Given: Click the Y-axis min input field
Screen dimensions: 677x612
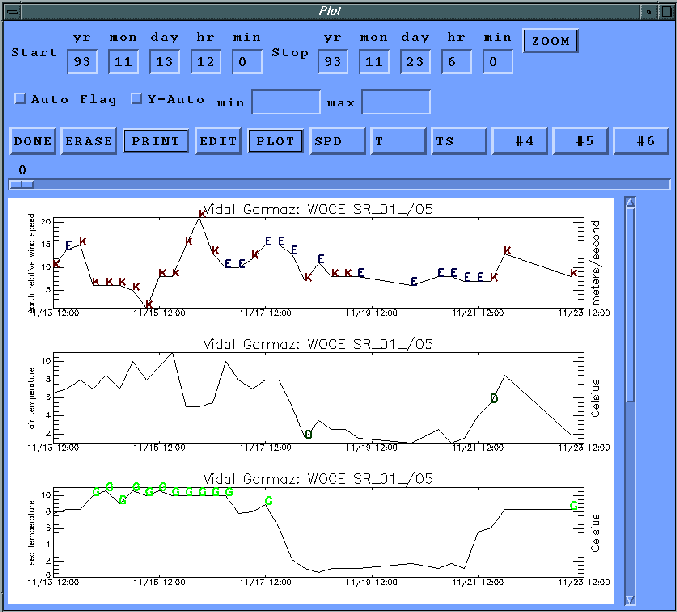Looking at the screenshot, I should pos(286,102).
